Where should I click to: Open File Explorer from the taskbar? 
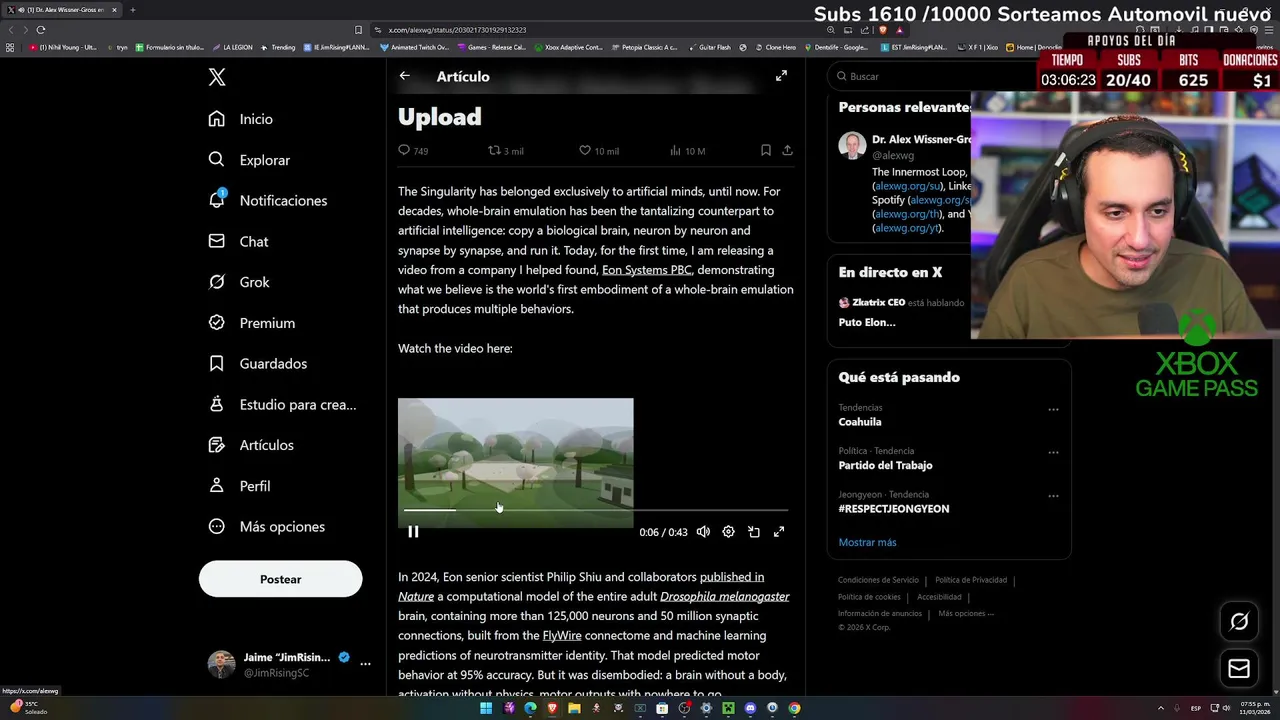pyautogui.click(x=574, y=708)
